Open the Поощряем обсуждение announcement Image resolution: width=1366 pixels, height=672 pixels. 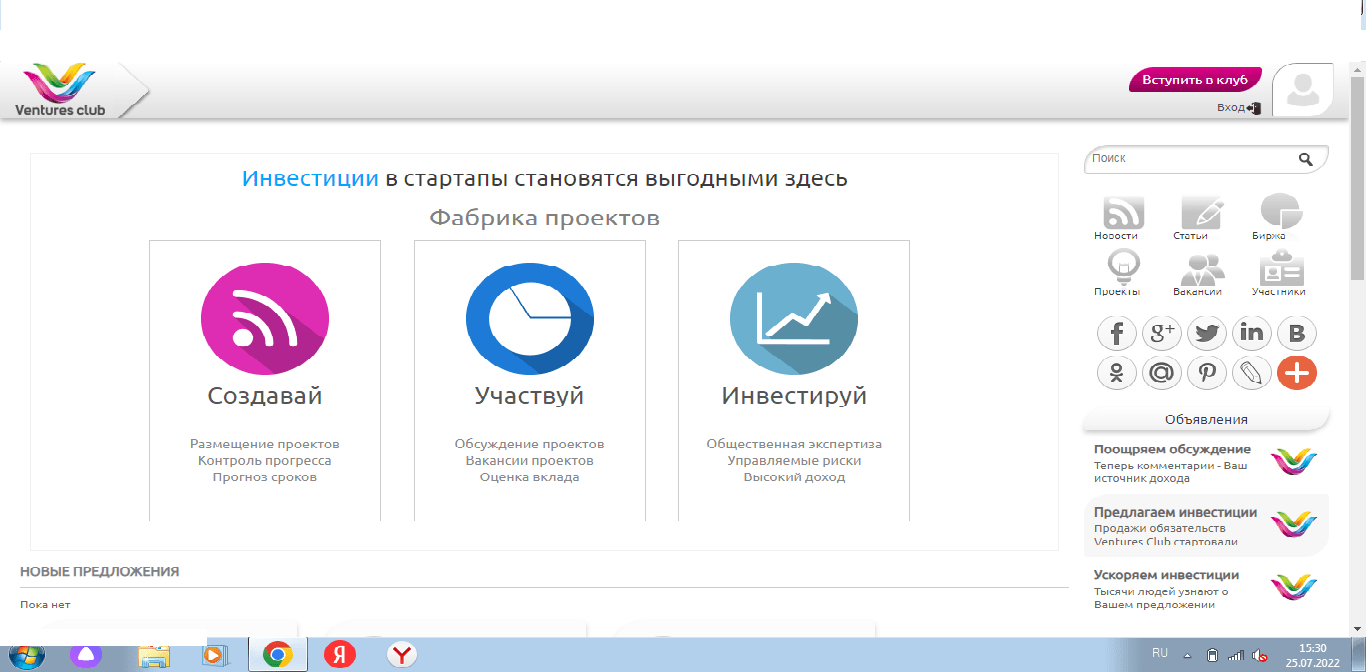[x=1206, y=463]
